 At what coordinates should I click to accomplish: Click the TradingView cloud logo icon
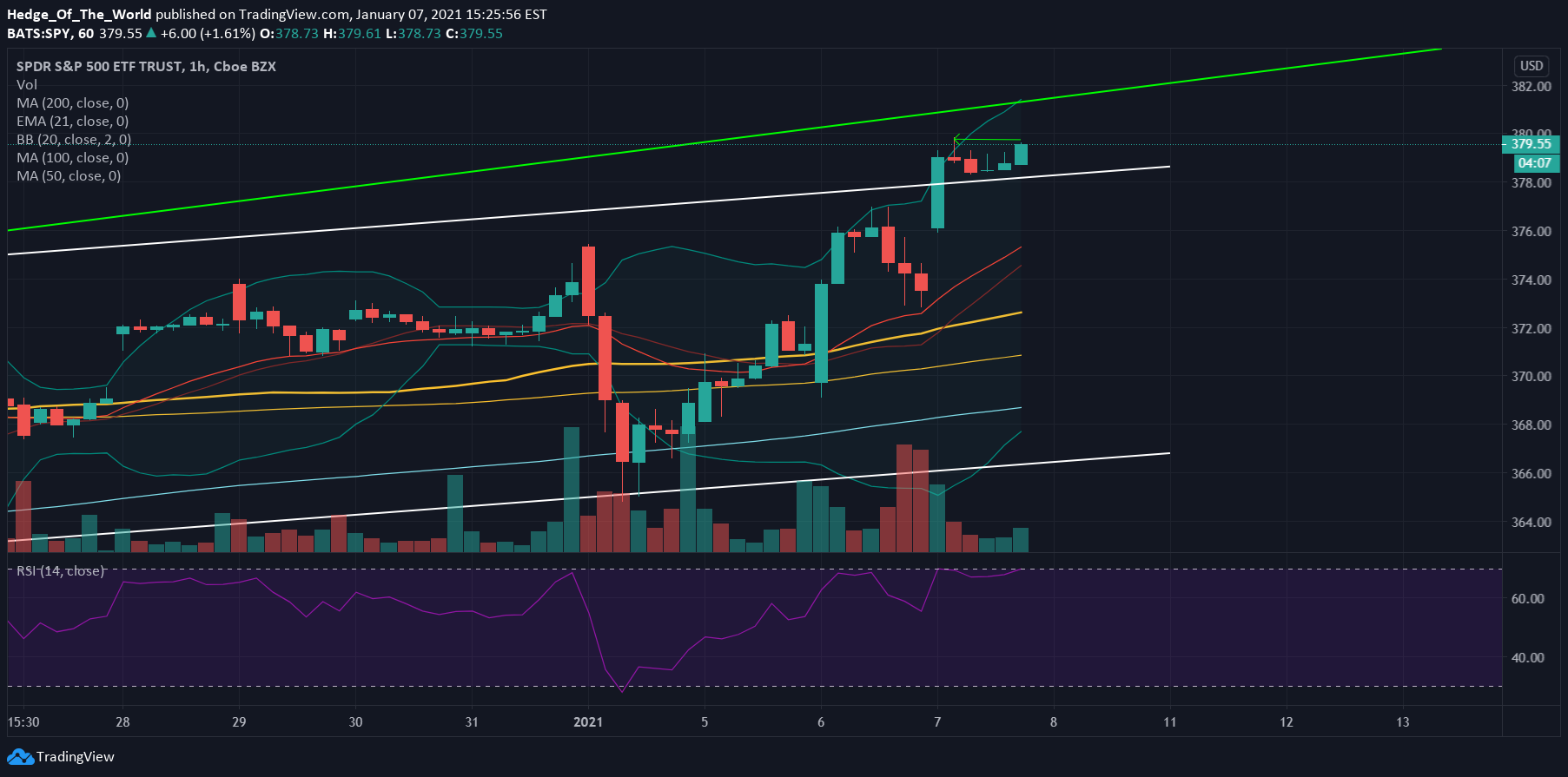[x=21, y=757]
